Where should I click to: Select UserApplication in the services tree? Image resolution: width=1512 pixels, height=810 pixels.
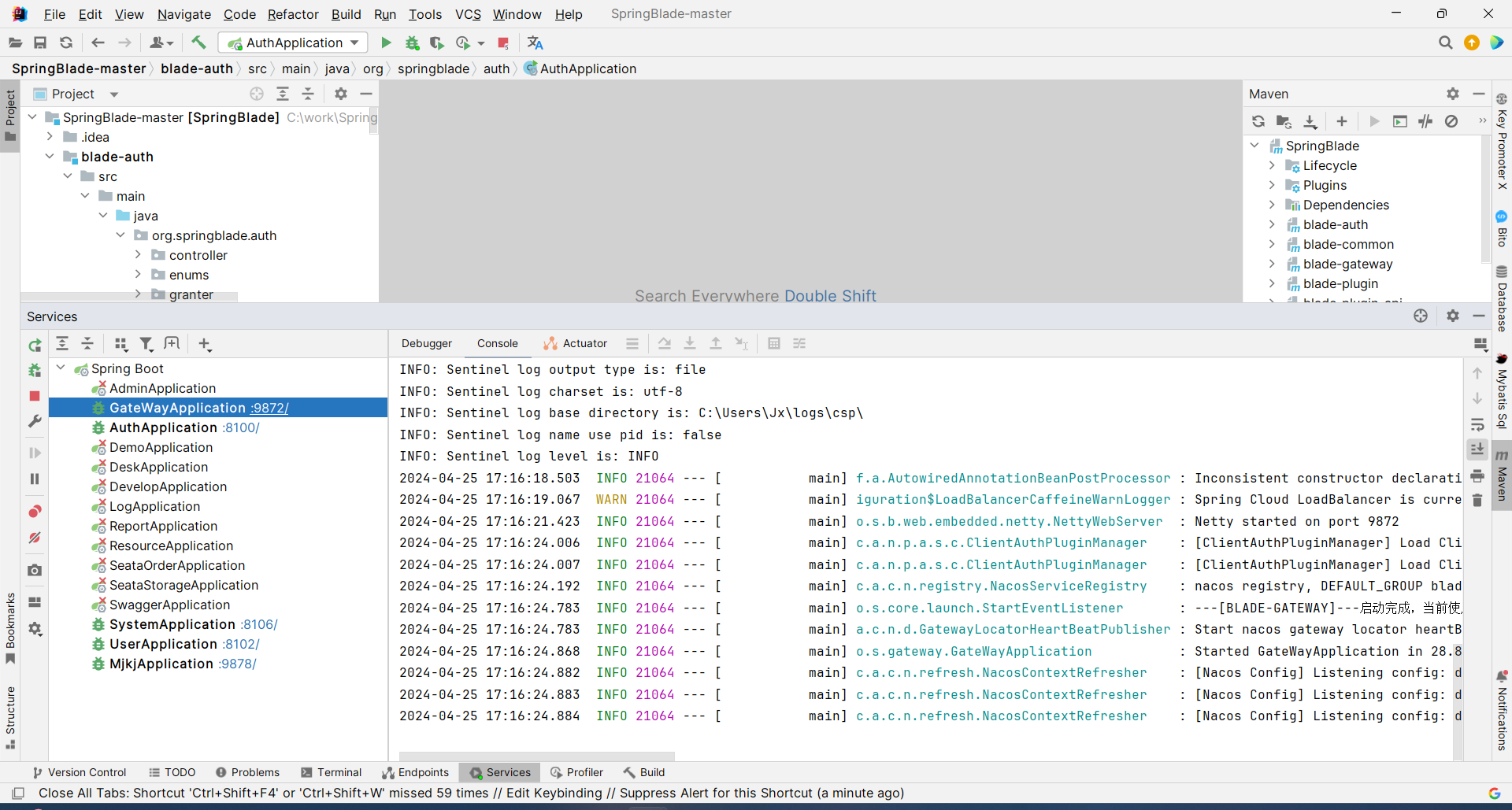(x=163, y=644)
